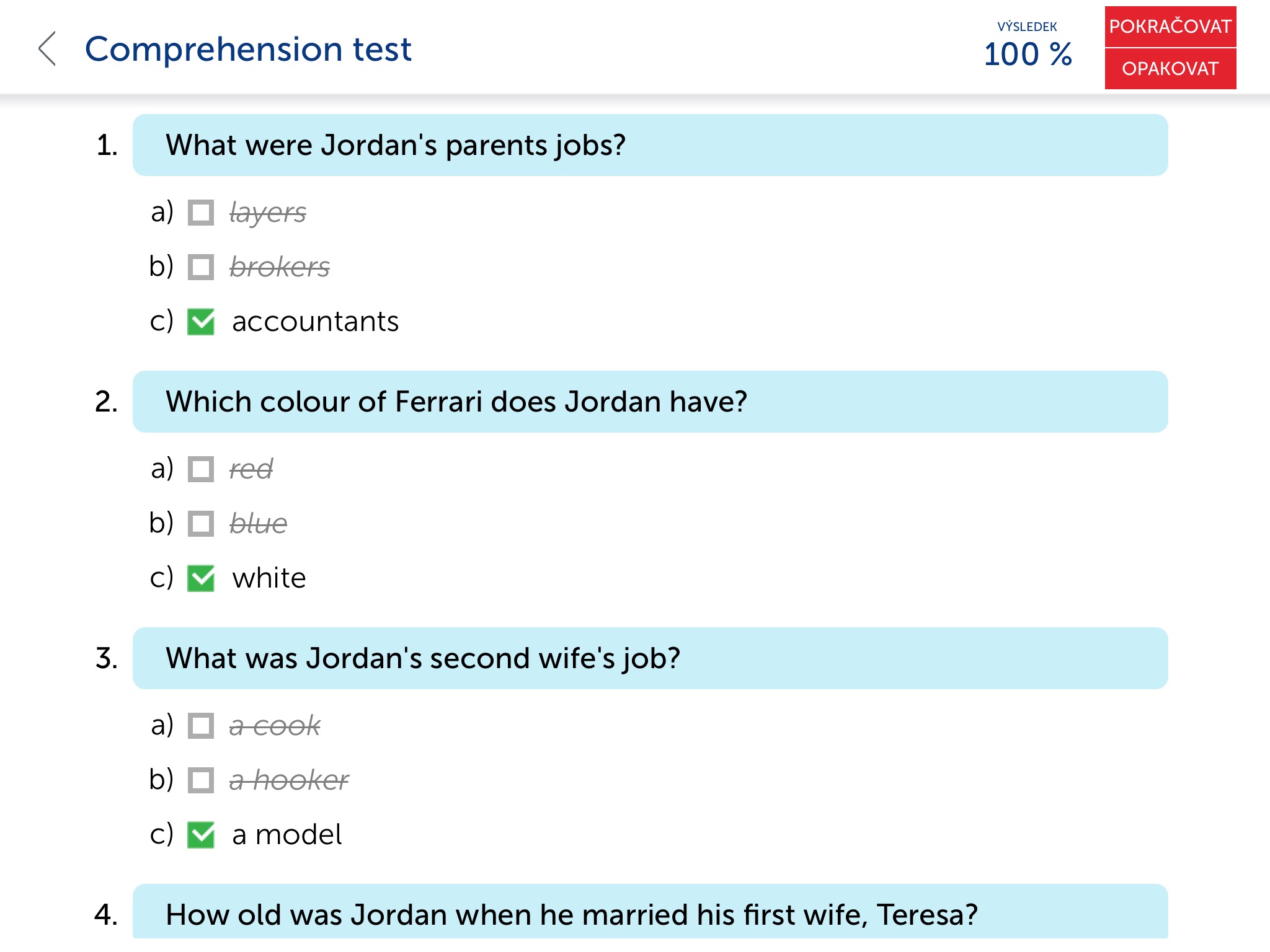The height and width of the screenshot is (952, 1270).
Task: Check the 'a cook' answer box
Action: coord(201,726)
